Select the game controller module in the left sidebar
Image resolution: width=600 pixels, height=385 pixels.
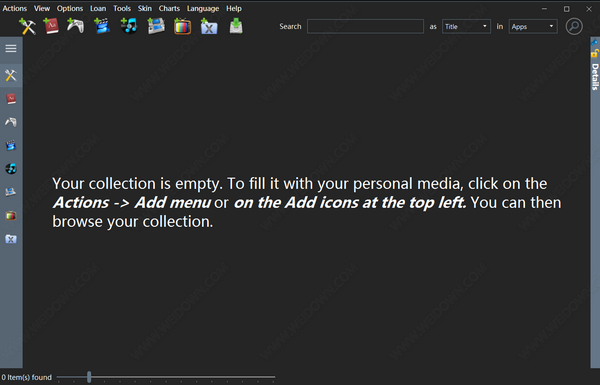pos(11,122)
